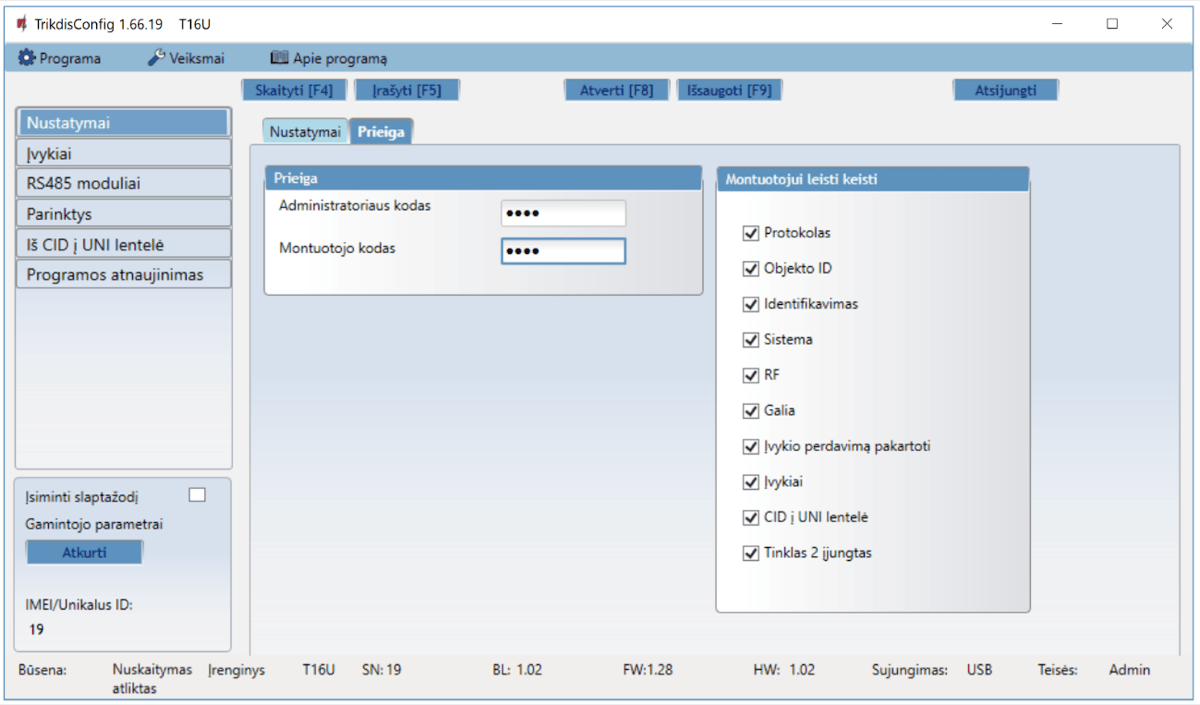This screenshot has width=1200, height=705.
Task: Switch to the Nustatymai tab
Action: pyautogui.click(x=306, y=132)
